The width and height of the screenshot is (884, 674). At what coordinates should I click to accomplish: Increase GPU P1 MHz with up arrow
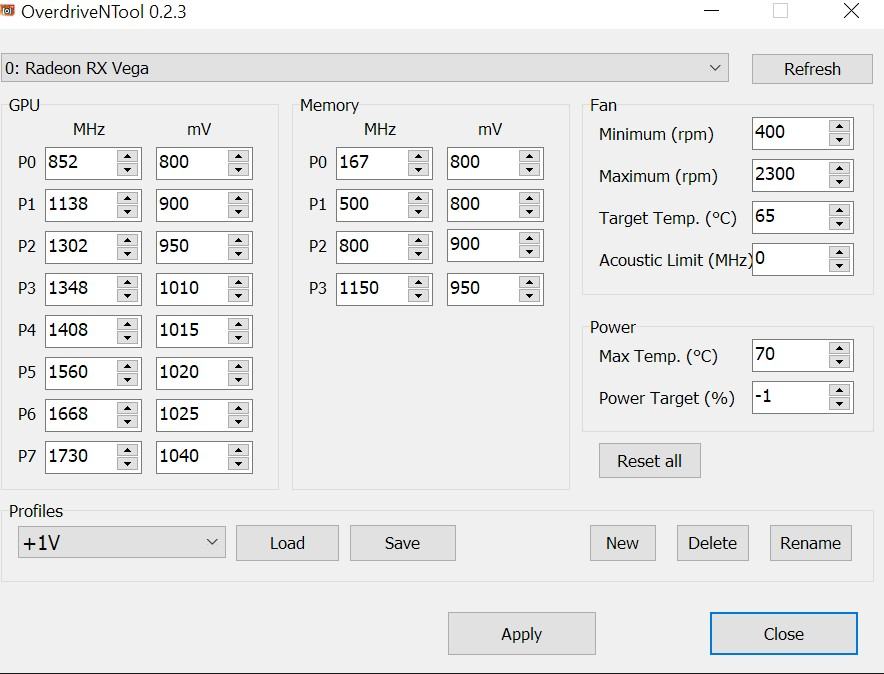128,198
